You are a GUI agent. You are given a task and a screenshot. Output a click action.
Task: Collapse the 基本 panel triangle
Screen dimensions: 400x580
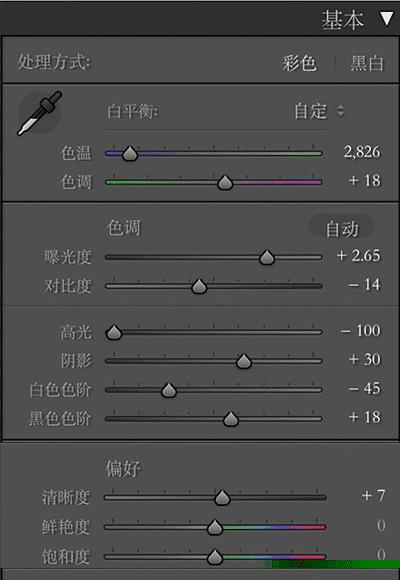coord(386,19)
